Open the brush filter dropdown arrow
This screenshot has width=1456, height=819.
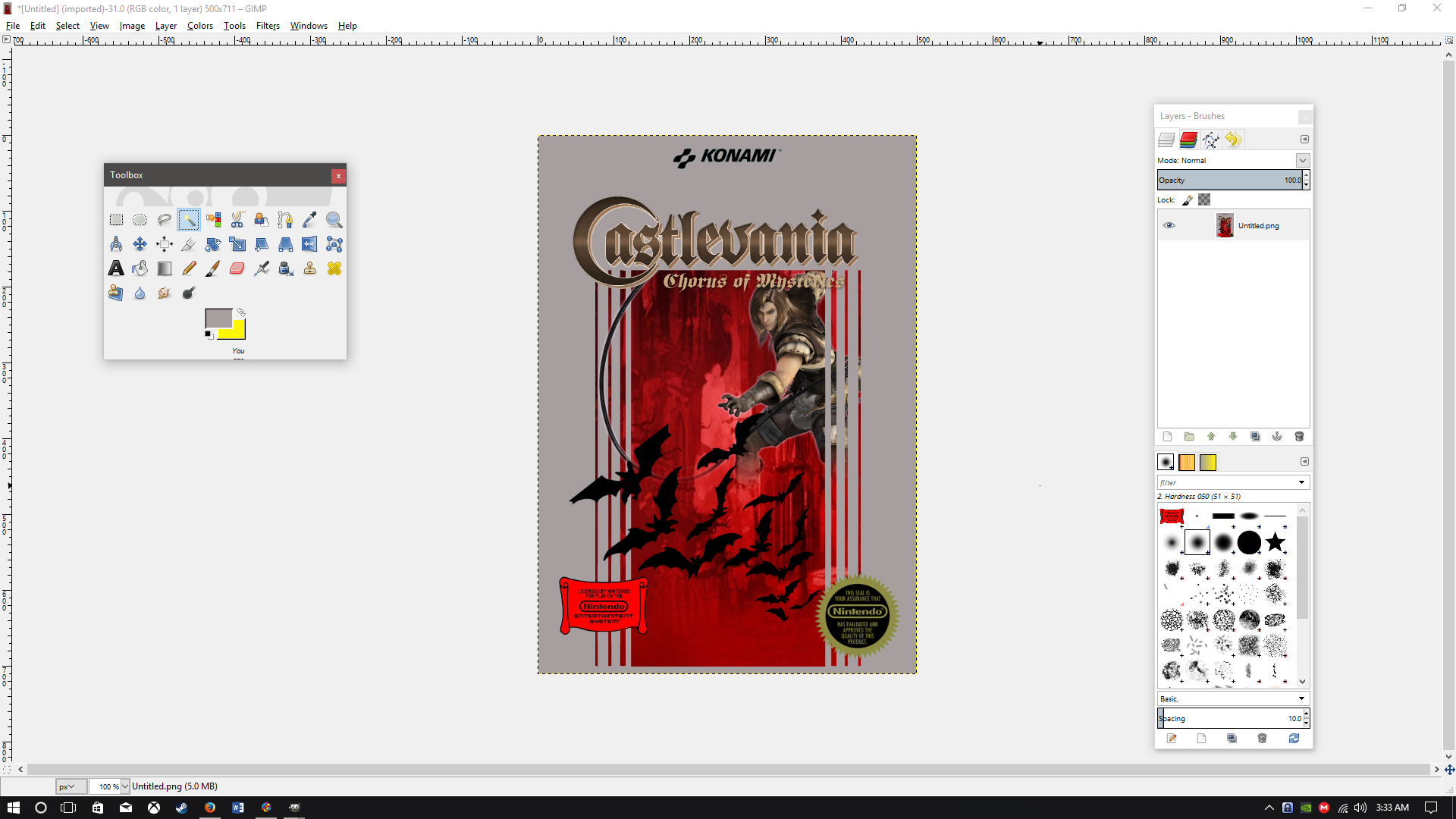pyautogui.click(x=1301, y=482)
